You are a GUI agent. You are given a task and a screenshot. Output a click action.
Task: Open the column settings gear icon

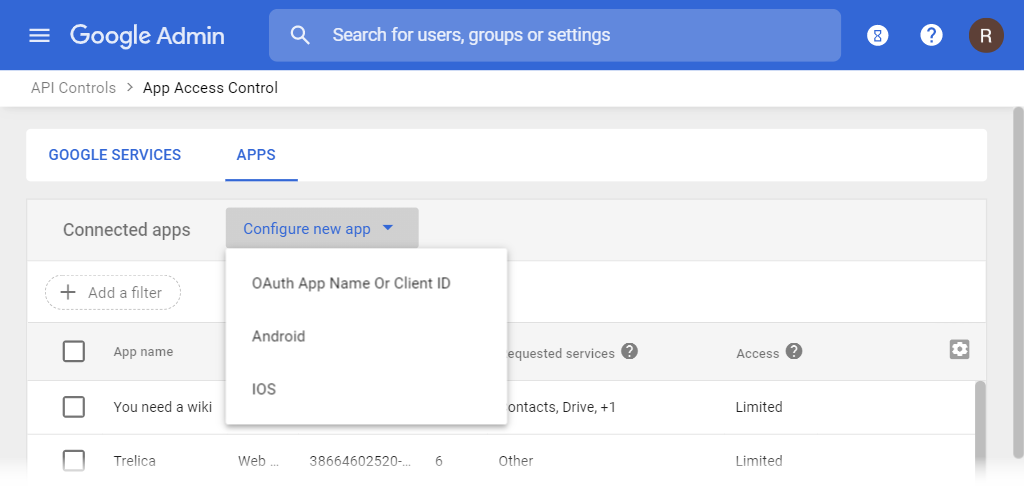tap(960, 349)
